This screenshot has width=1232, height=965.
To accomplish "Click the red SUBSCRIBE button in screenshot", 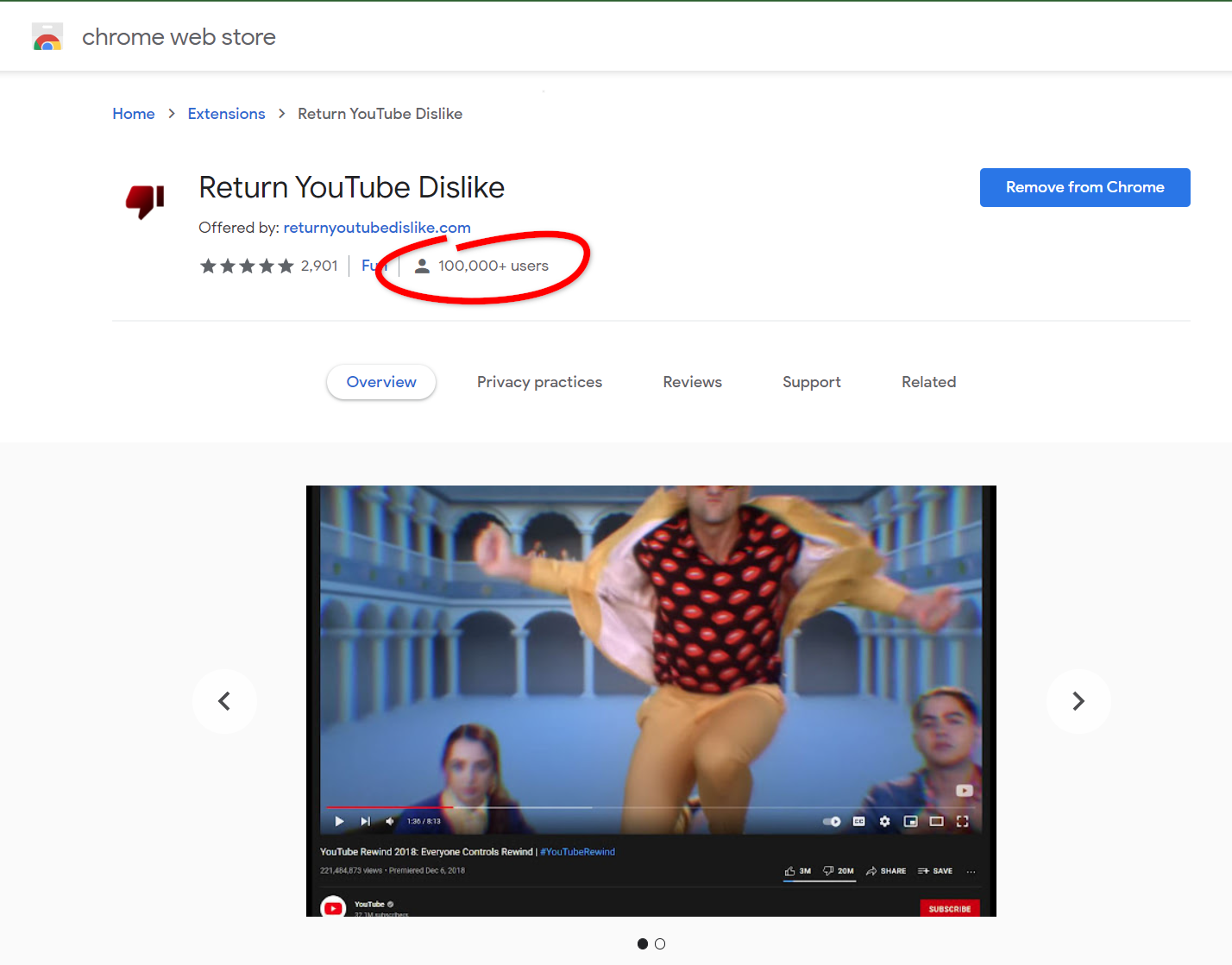I will [950, 909].
